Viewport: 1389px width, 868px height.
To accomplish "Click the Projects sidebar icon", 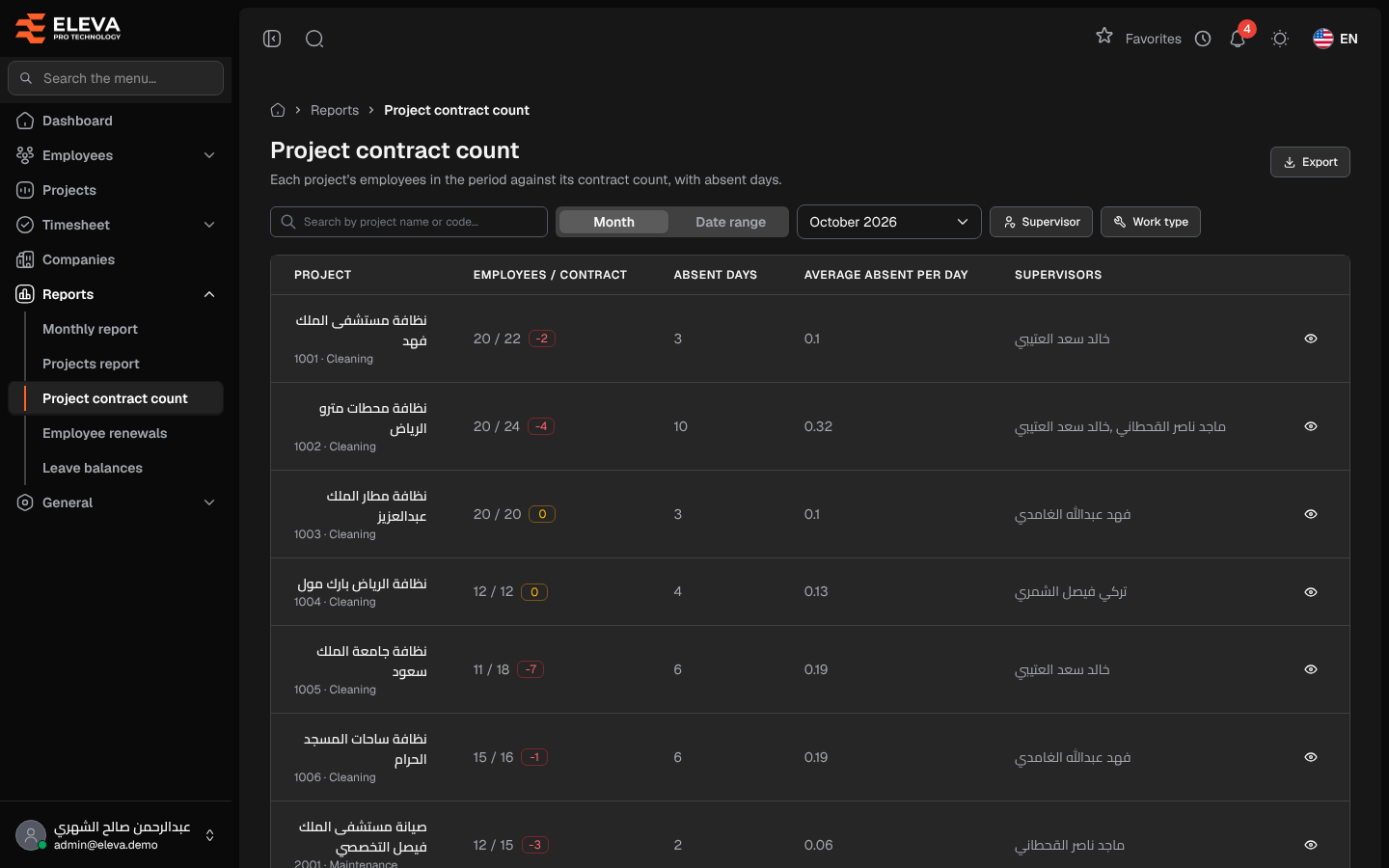I will coord(25,190).
